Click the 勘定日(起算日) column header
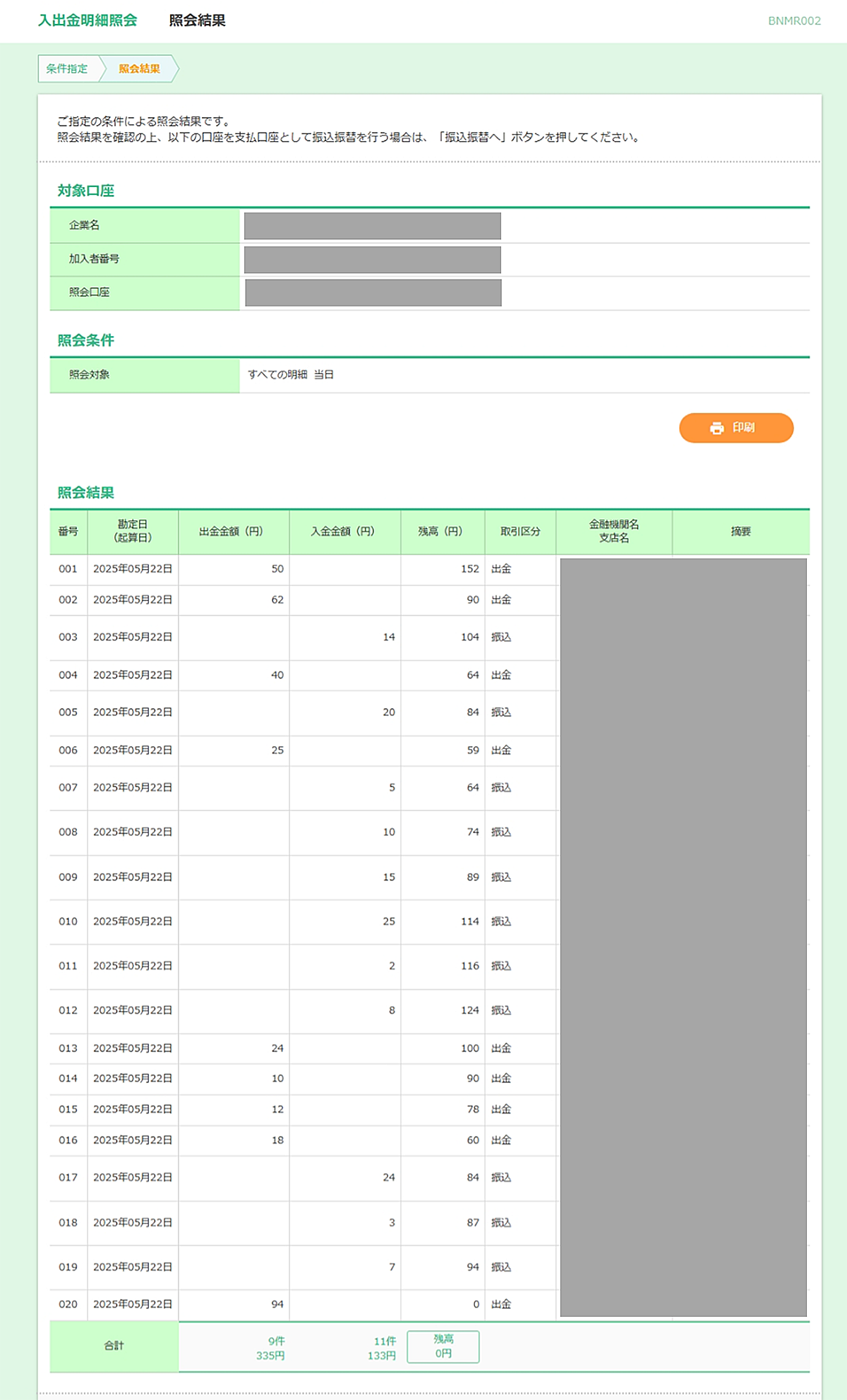 point(133,532)
